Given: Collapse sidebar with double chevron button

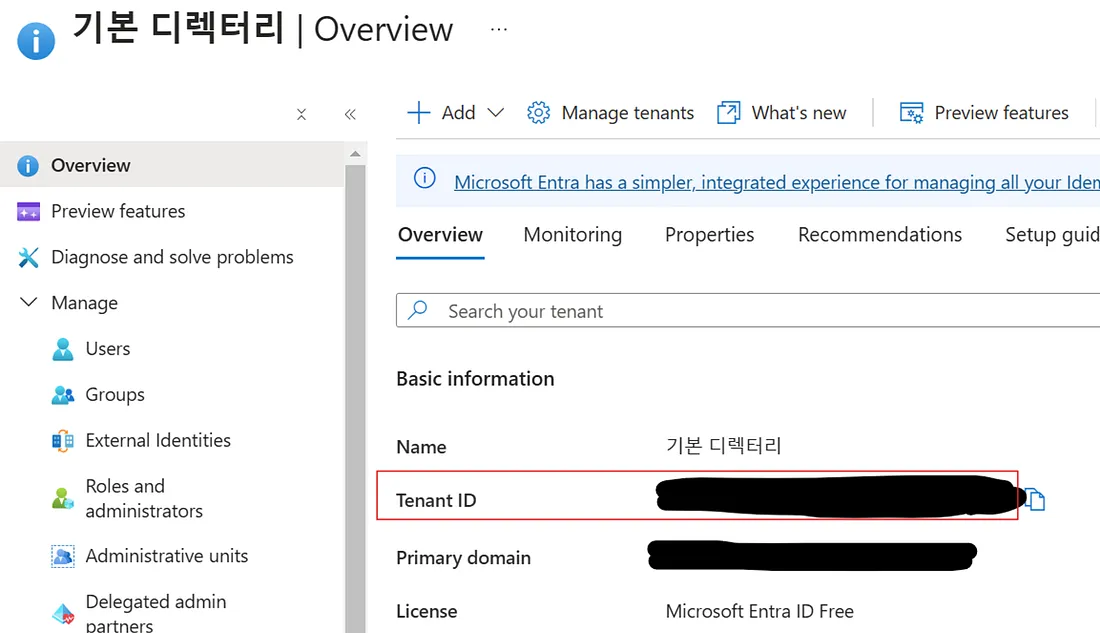Looking at the screenshot, I should 350,114.
